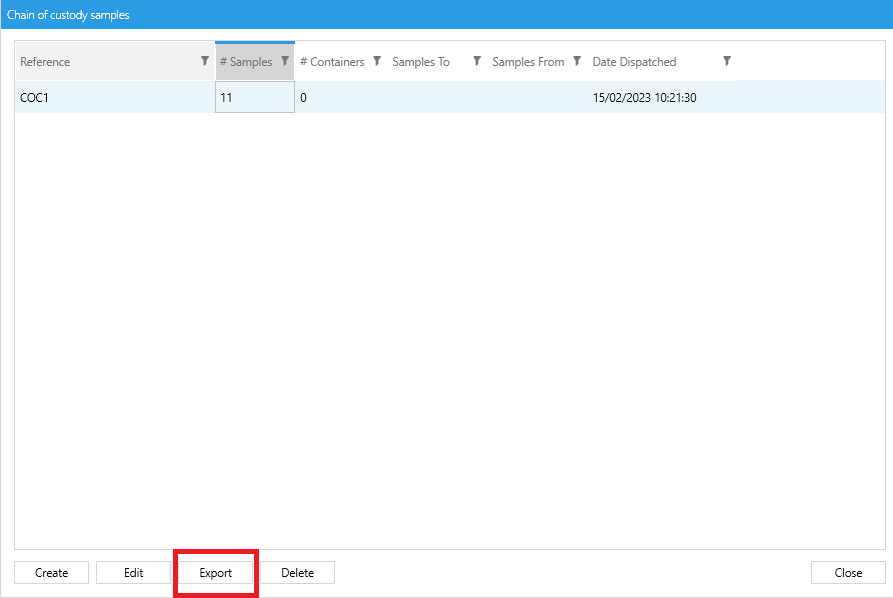Open the Date Dispatched column filter icon
893x598 pixels.
point(727,61)
